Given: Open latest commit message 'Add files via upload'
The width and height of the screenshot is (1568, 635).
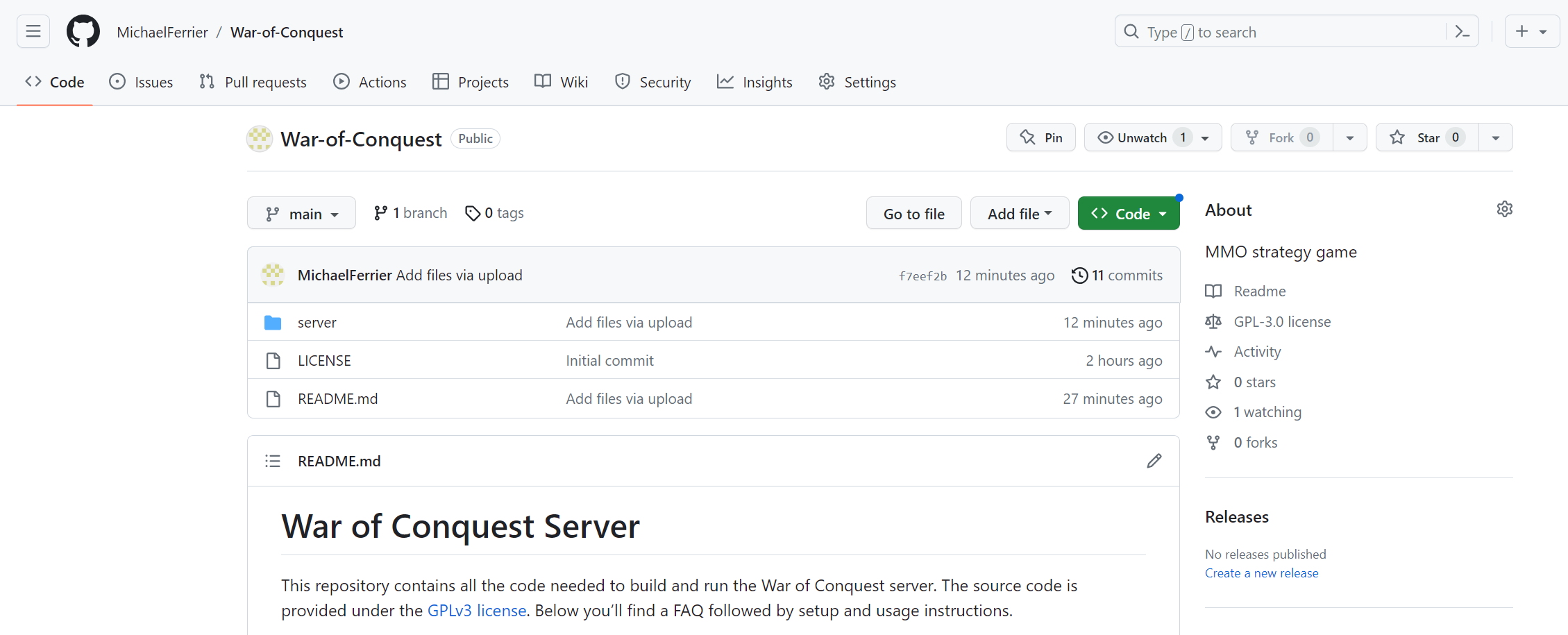Looking at the screenshot, I should coord(459,275).
